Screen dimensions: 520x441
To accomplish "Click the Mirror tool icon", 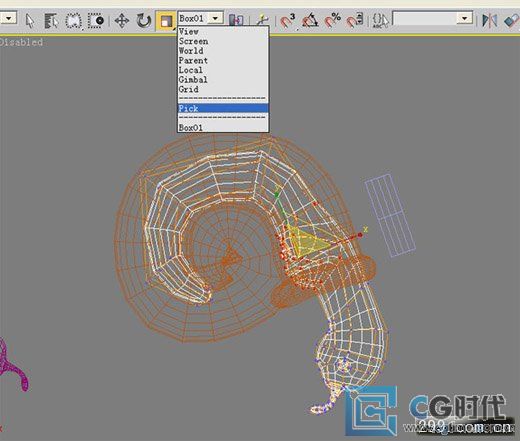I will tap(490, 21).
